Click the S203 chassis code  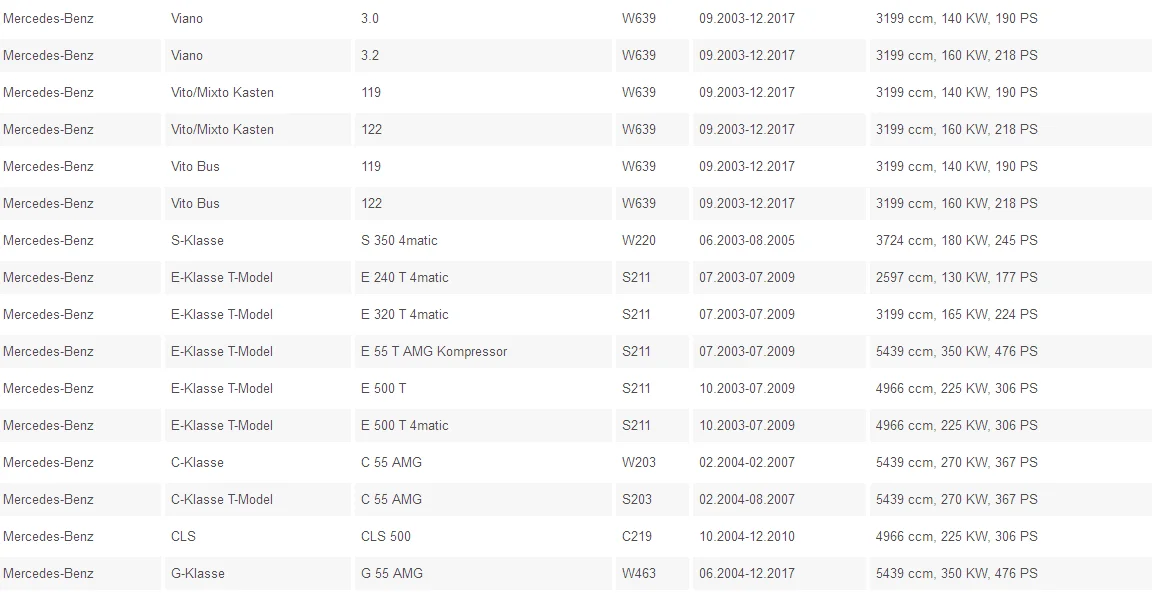pyautogui.click(x=636, y=500)
